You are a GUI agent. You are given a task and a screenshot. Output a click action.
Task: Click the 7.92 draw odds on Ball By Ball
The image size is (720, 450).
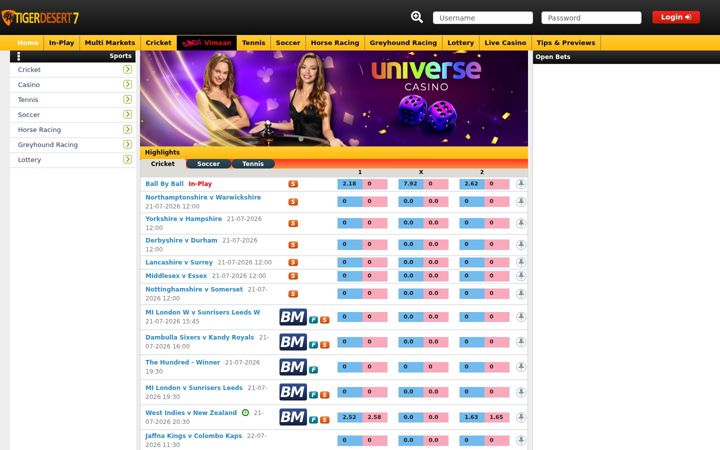click(411, 184)
